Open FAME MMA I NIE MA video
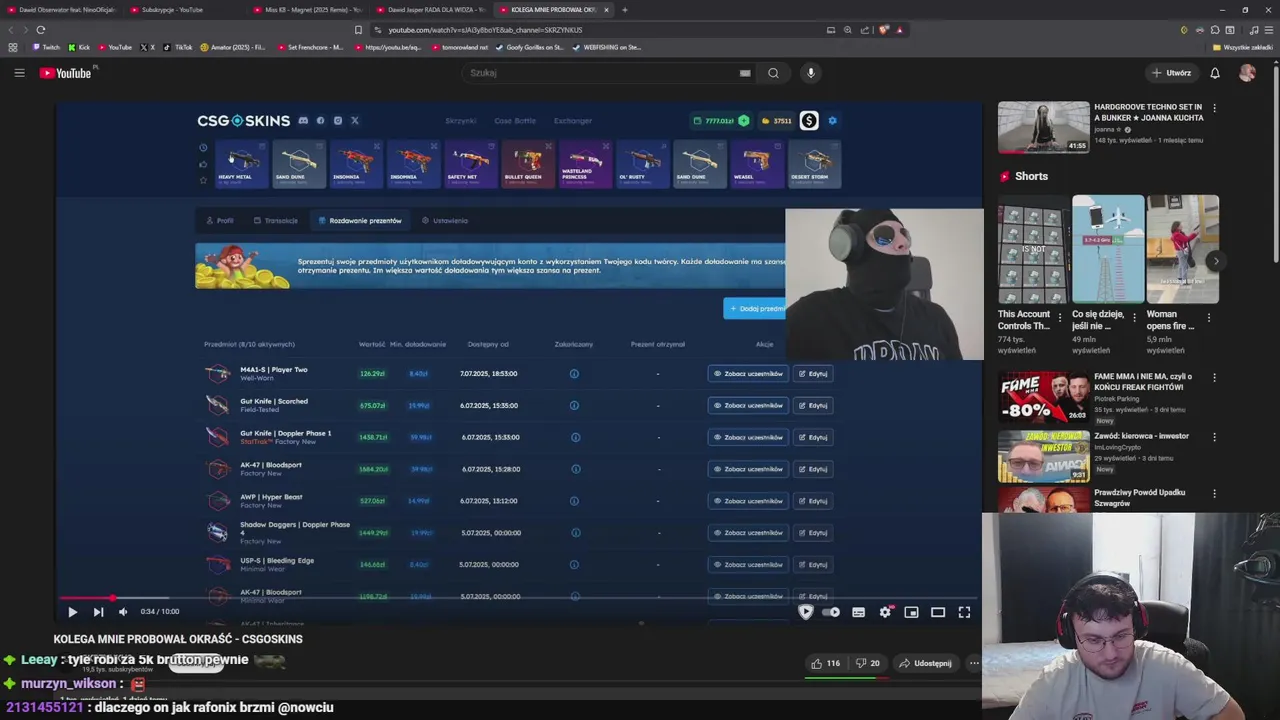The height and width of the screenshot is (720, 1280). pyautogui.click(x=1043, y=397)
